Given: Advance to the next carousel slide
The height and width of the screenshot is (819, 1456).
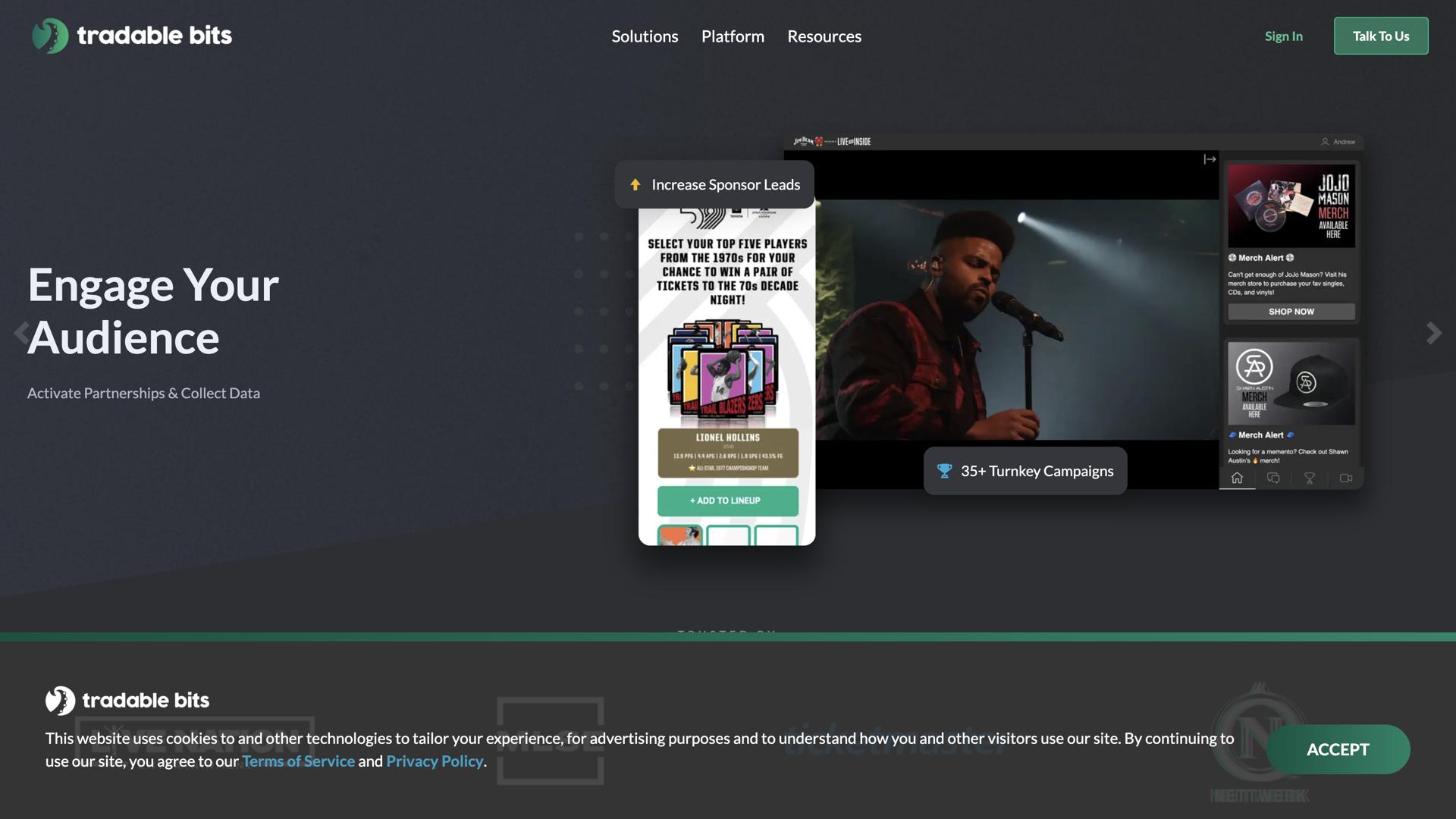Looking at the screenshot, I should coord(1433,333).
